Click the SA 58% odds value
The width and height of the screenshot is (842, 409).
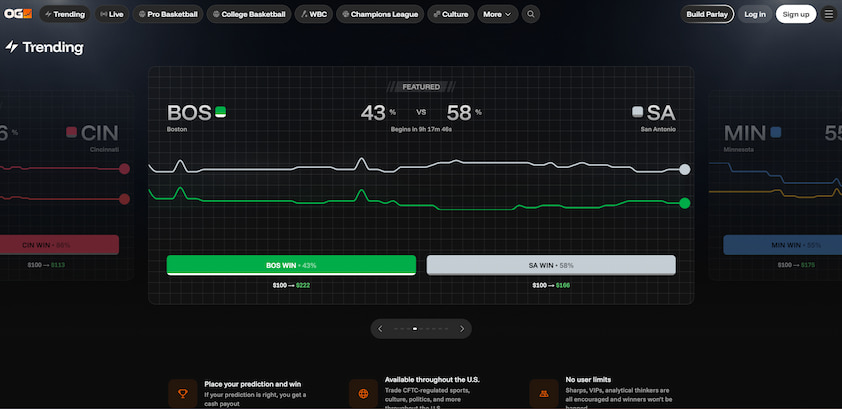pyautogui.click(x=464, y=113)
